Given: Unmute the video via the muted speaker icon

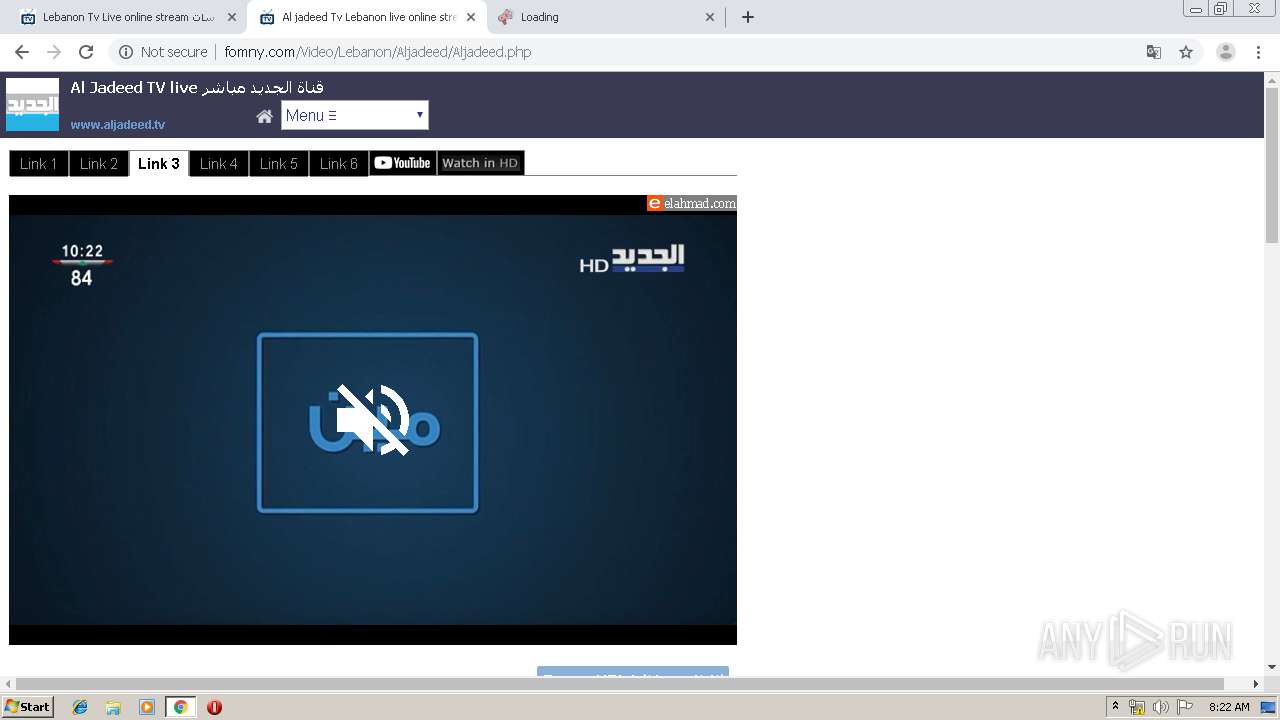Looking at the screenshot, I should coord(373,420).
